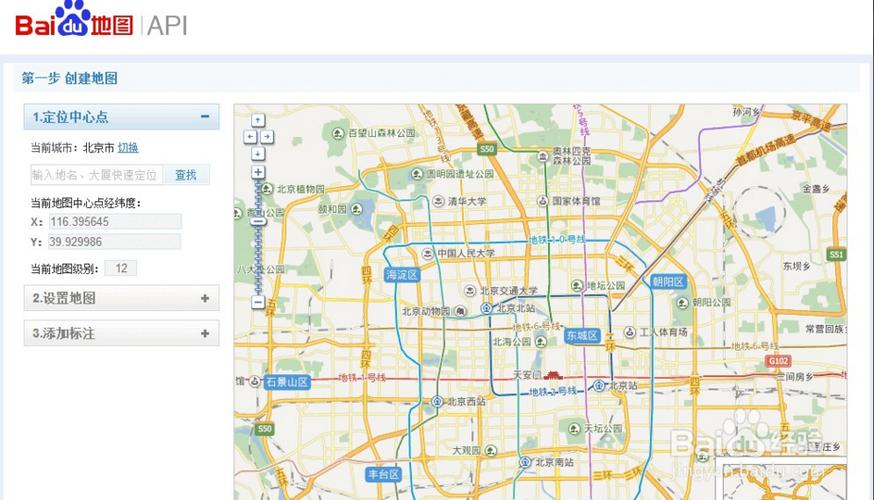Click the 朝阳公园 icon
This screenshot has height=500, width=874.
point(682,303)
